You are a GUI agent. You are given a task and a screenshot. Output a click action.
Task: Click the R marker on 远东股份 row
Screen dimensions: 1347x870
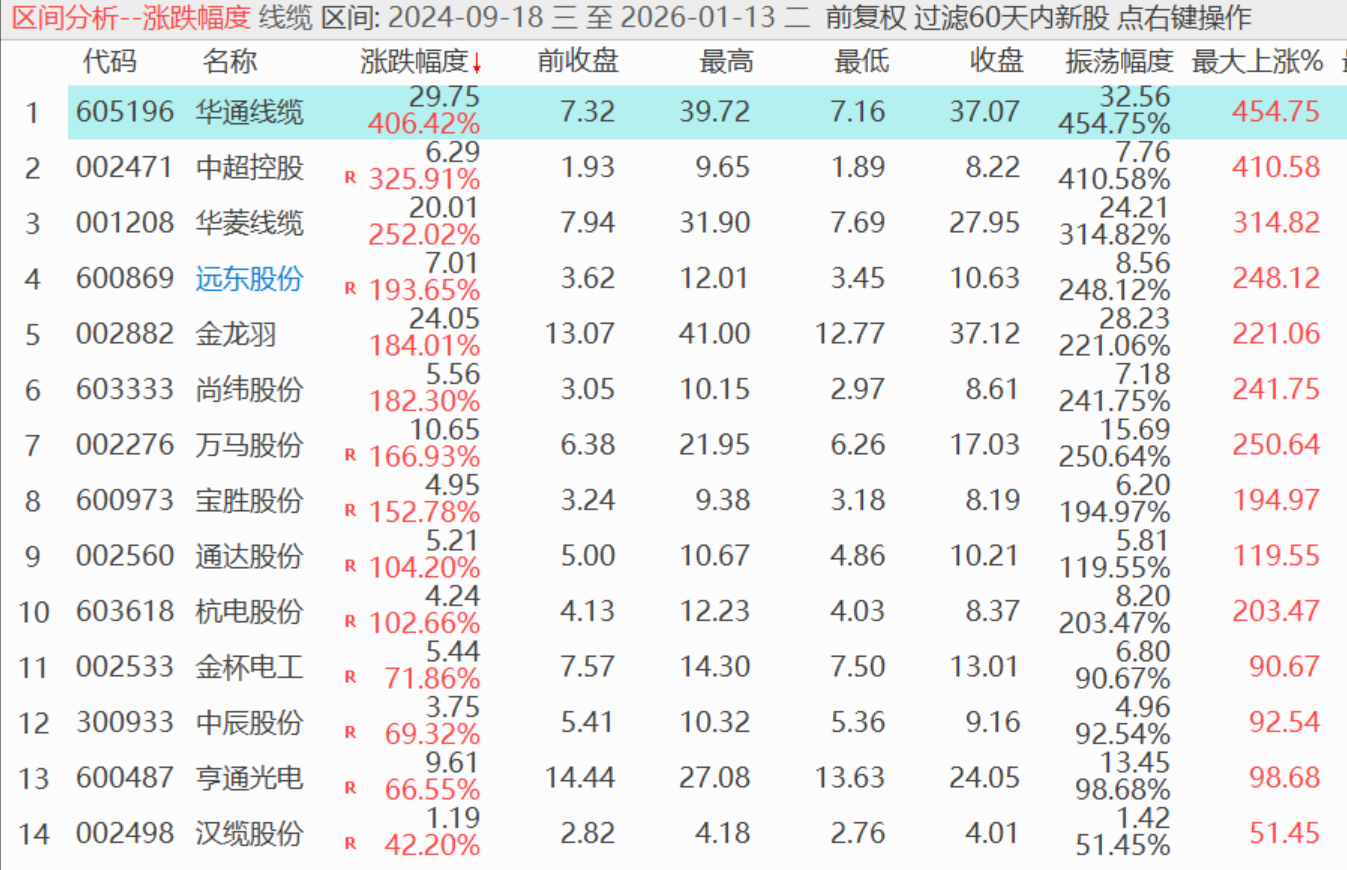pyautogui.click(x=350, y=288)
